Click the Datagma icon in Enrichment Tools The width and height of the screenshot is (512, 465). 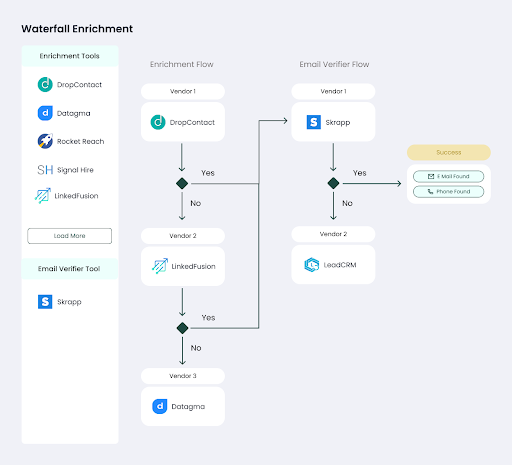[45, 113]
